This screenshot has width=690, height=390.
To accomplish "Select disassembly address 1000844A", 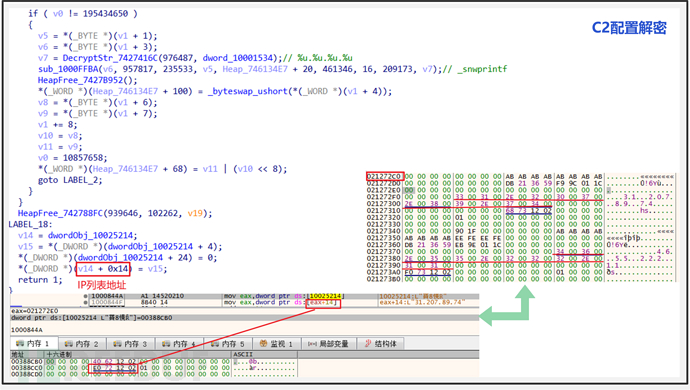I will (x=107, y=296).
